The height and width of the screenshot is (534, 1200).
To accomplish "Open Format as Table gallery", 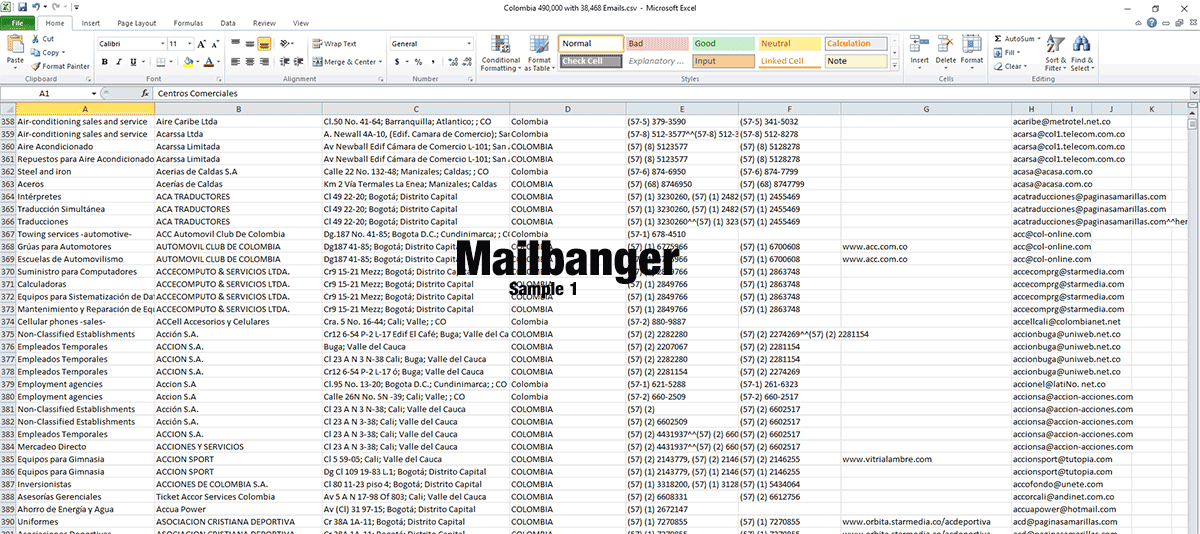I will [540, 52].
